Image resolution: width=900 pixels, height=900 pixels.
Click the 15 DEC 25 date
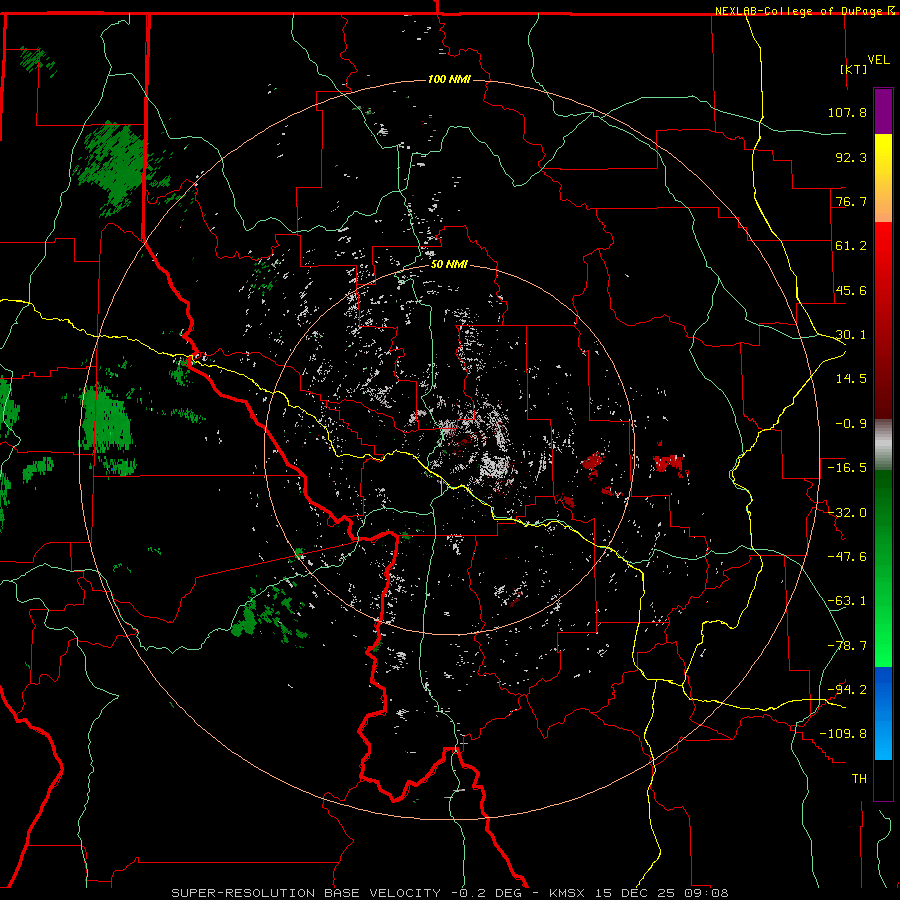[636, 893]
